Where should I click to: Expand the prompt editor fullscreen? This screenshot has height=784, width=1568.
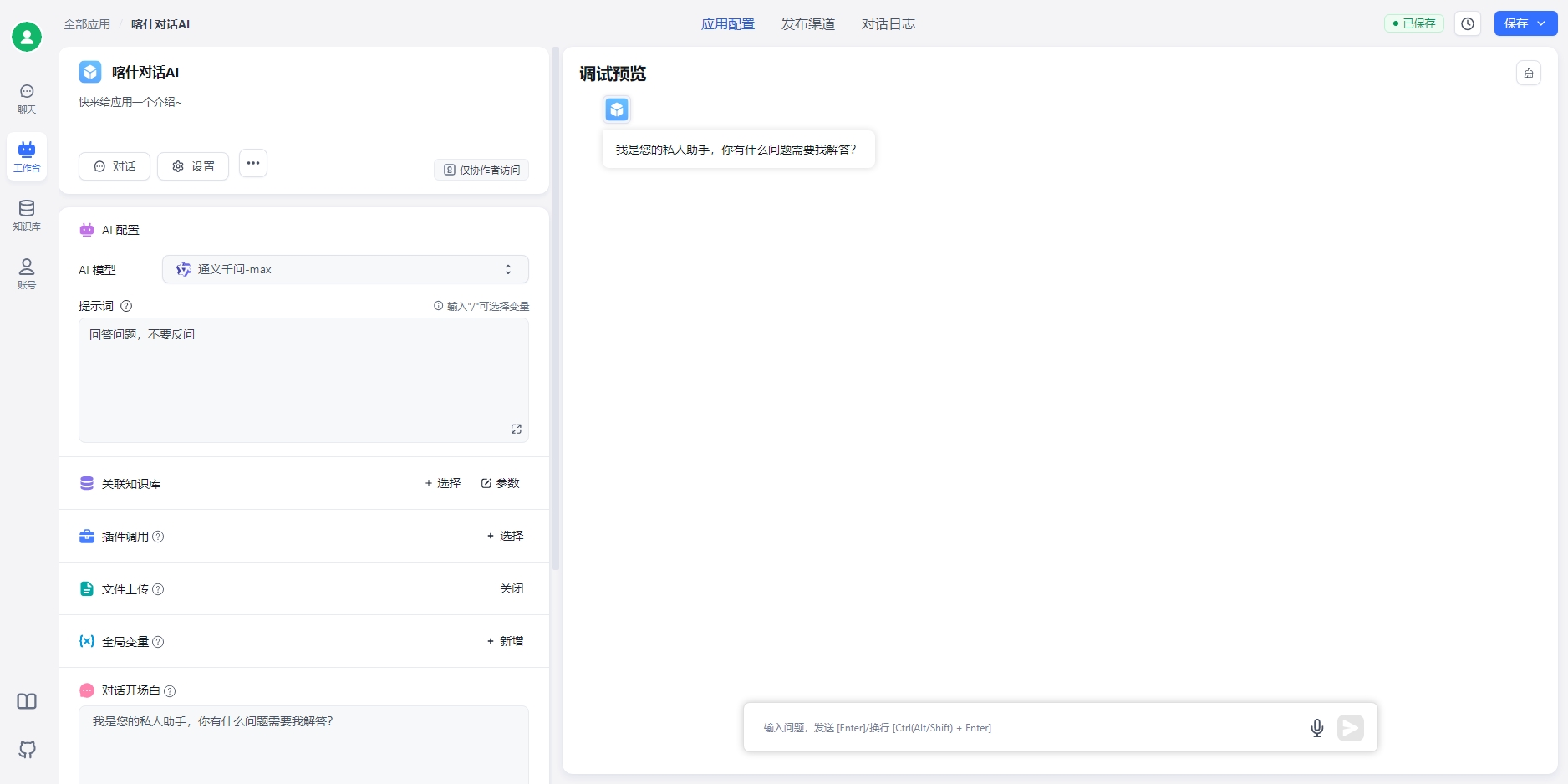(x=517, y=429)
